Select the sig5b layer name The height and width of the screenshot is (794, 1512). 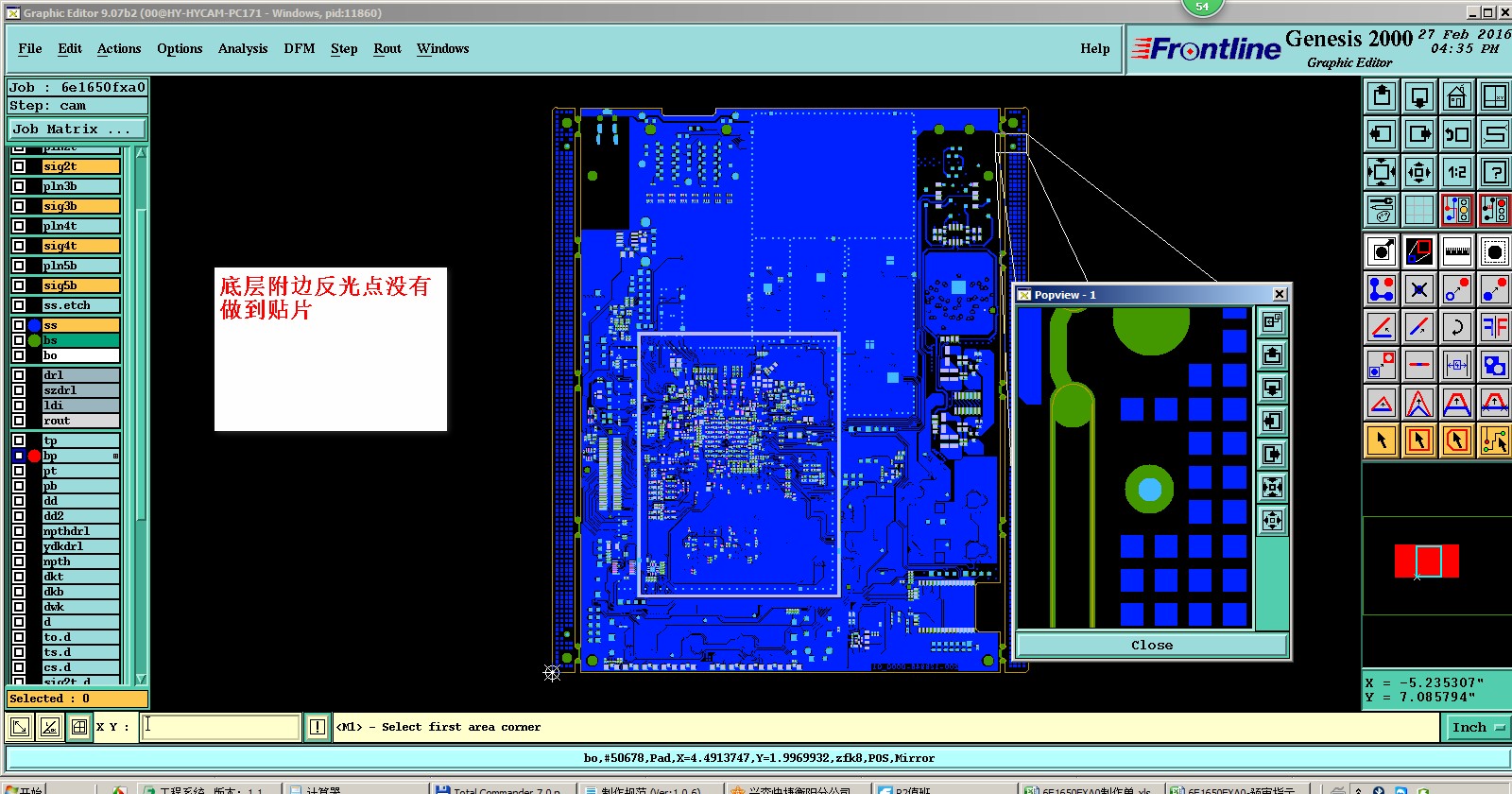(x=81, y=285)
